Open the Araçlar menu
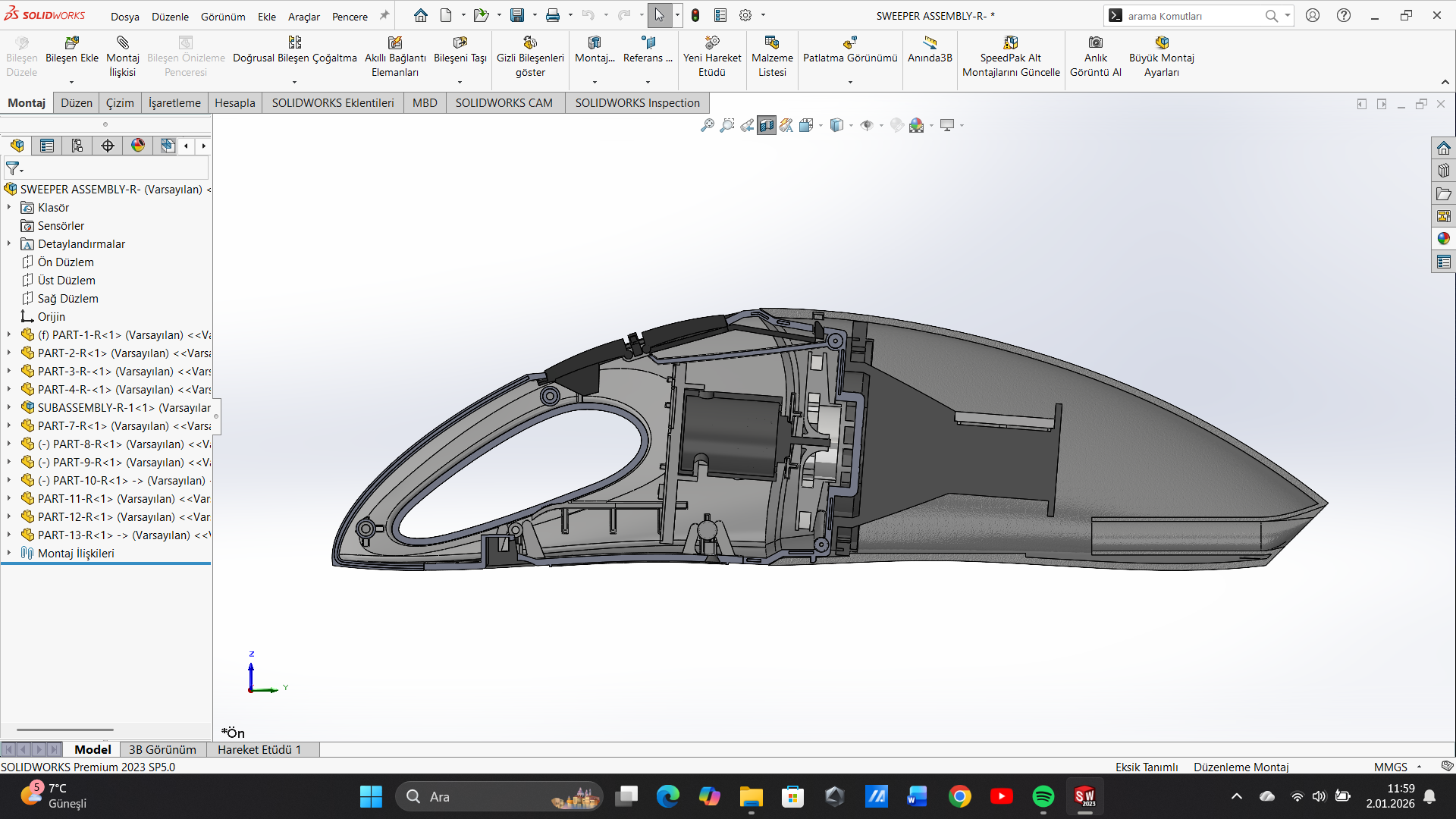The height and width of the screenshot is (819, 1456). pos(303,16)
